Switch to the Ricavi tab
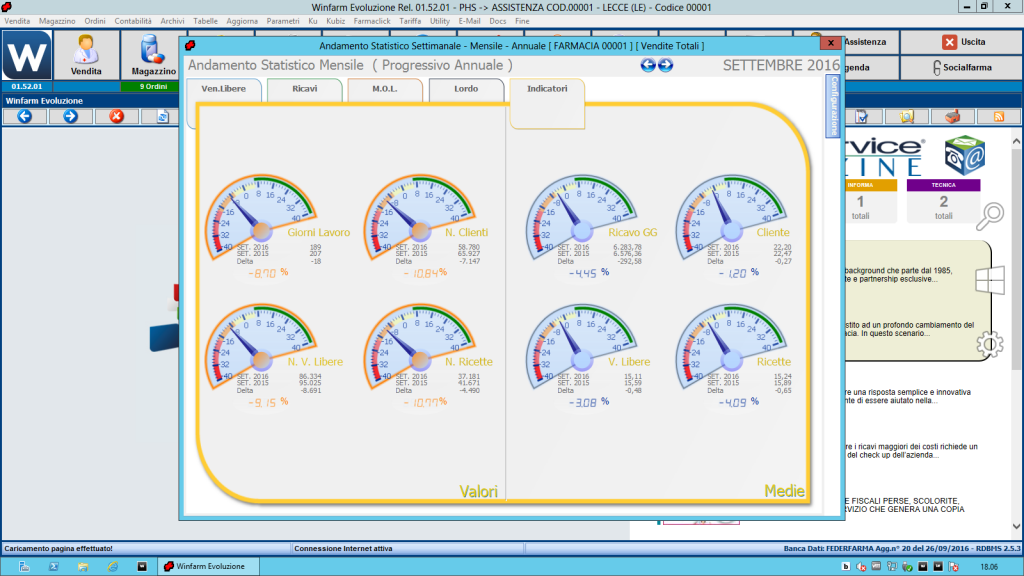1024x576 pixels. pyautogui.click(x=304, y=89)
